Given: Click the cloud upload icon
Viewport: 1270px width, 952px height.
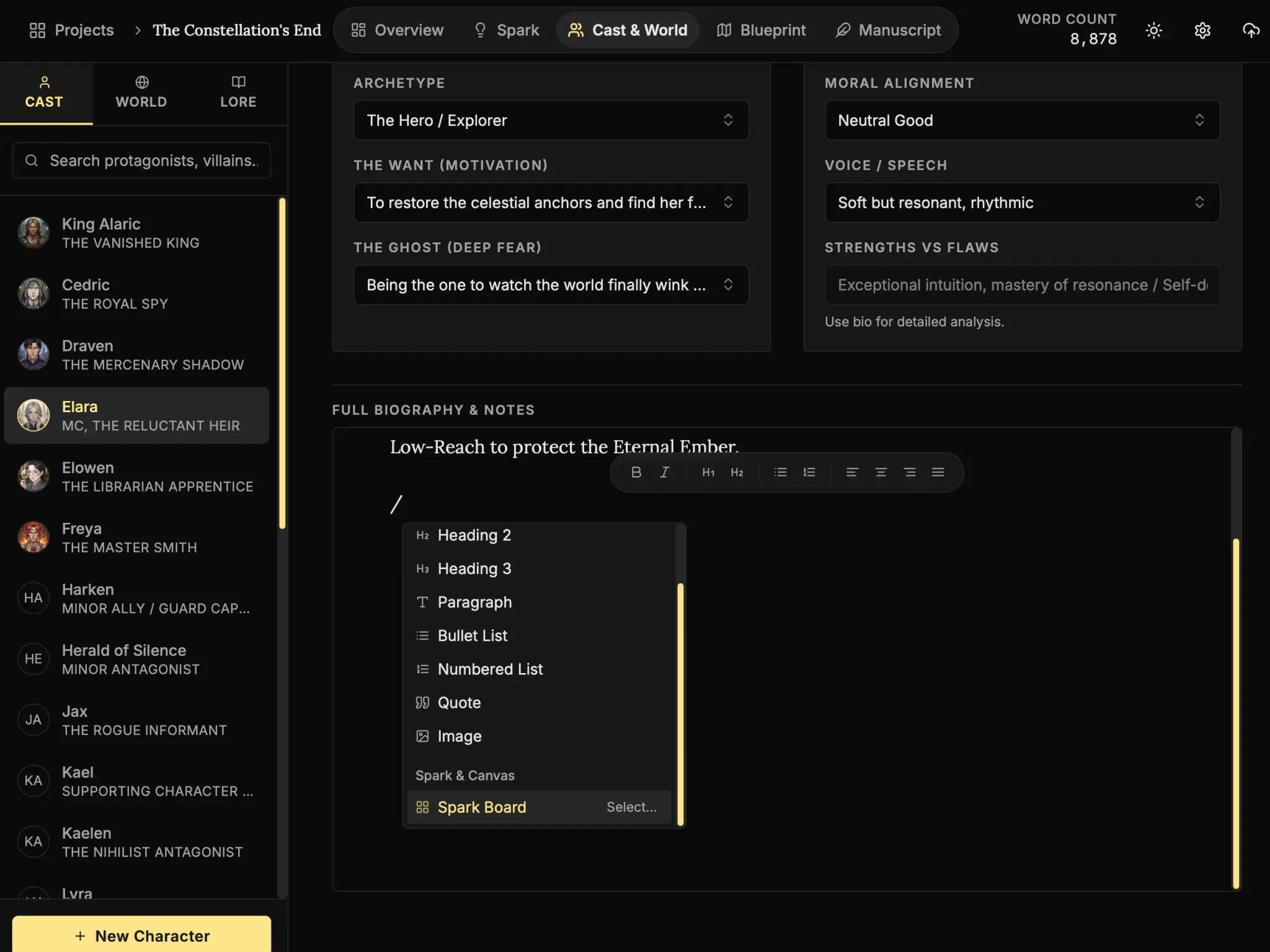Looking at the screenshot, I should pyautogui.click(x=1251, y=30).
